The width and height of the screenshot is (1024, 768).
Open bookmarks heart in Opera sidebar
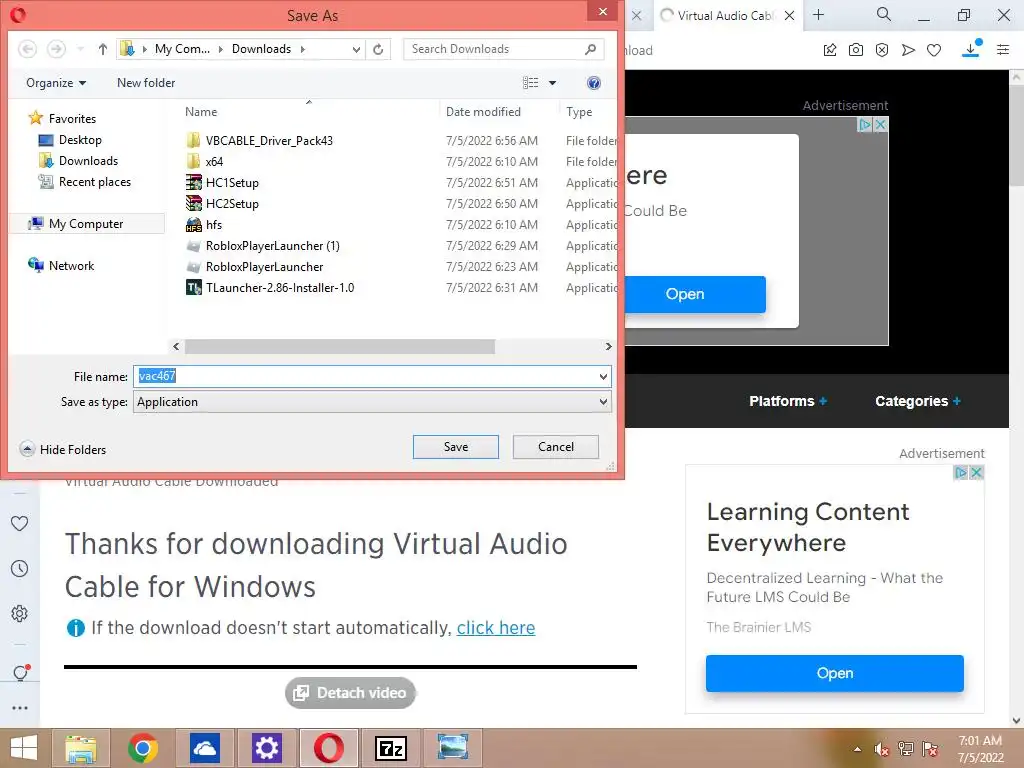click(x=20, y=523)
